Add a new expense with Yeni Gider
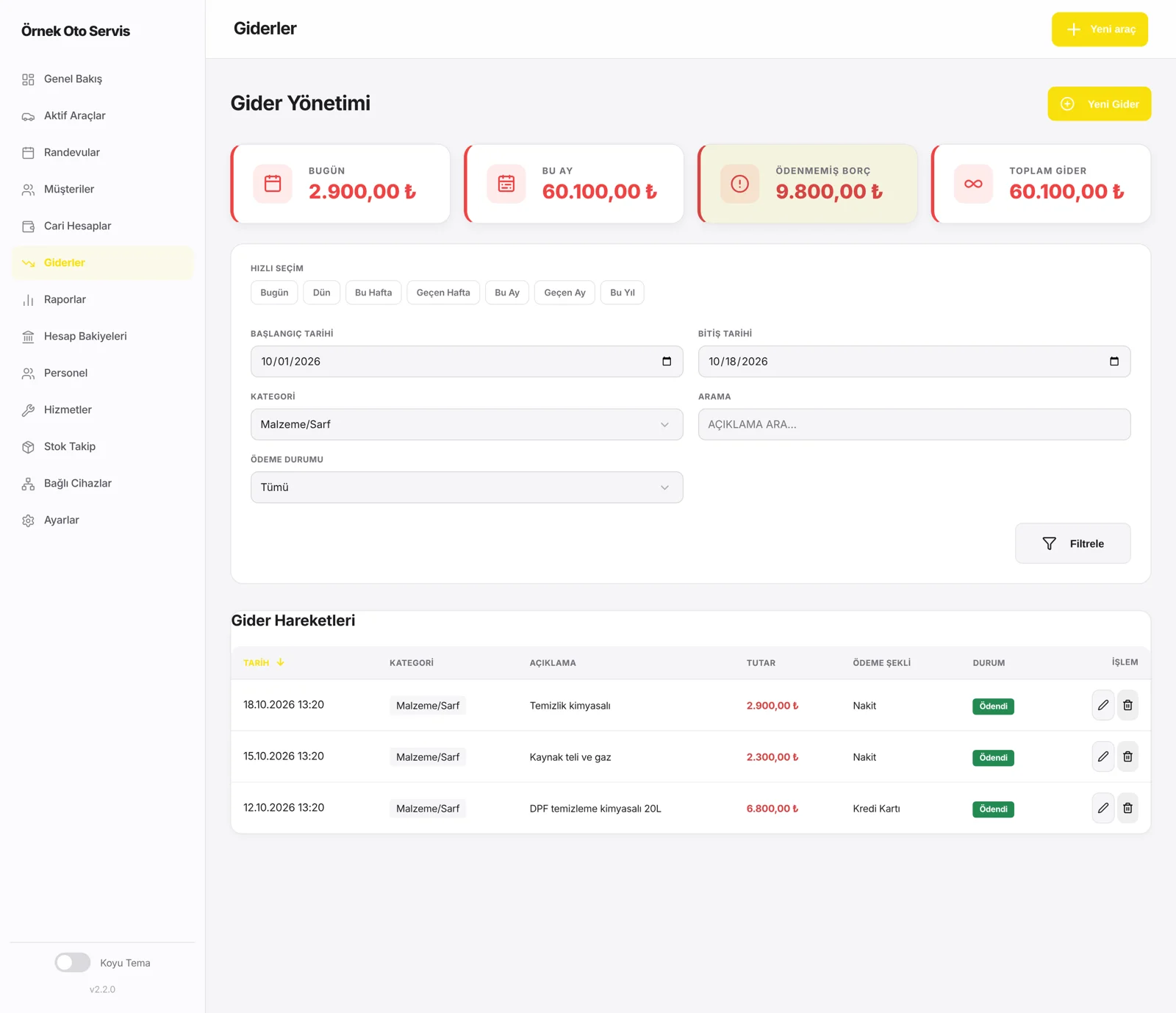1176x1013 pixels. (1100, 104)
